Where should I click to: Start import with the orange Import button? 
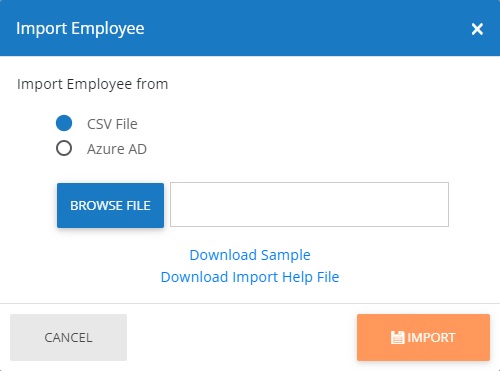[423, 337]
